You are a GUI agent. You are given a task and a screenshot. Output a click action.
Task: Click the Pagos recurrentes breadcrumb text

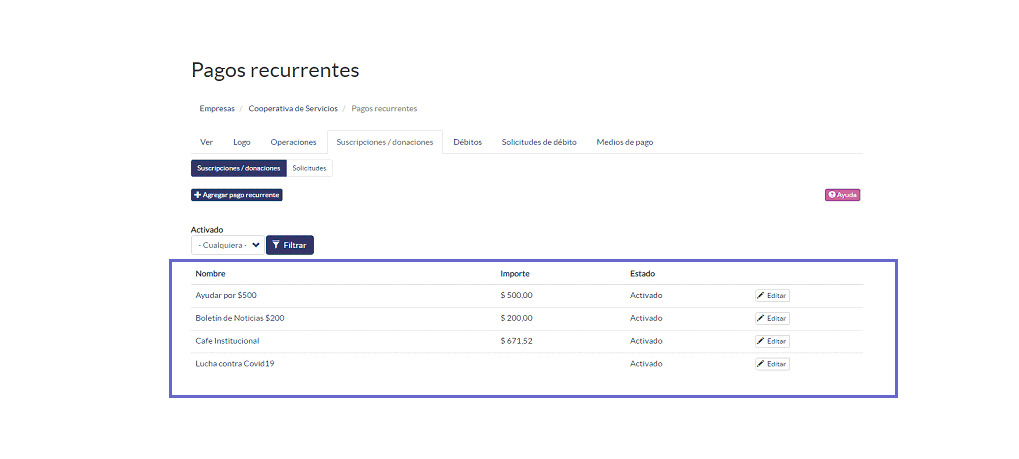click(384, 109)
